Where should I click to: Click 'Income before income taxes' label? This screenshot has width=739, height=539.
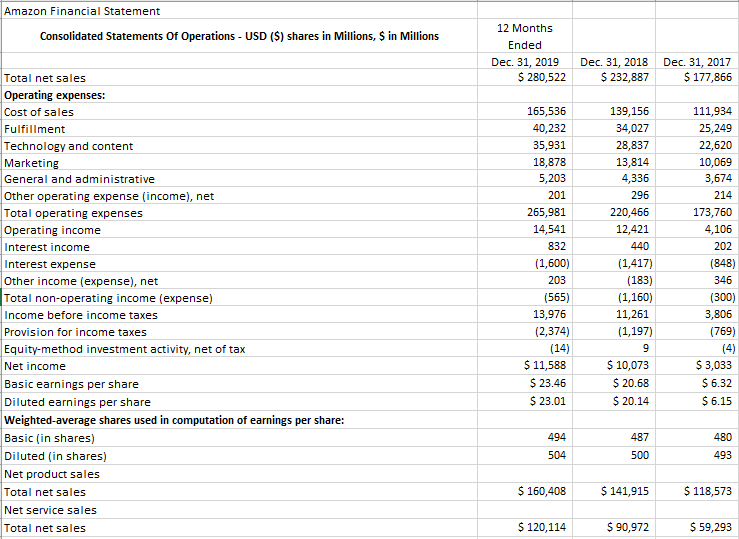(x=81, y=315)
